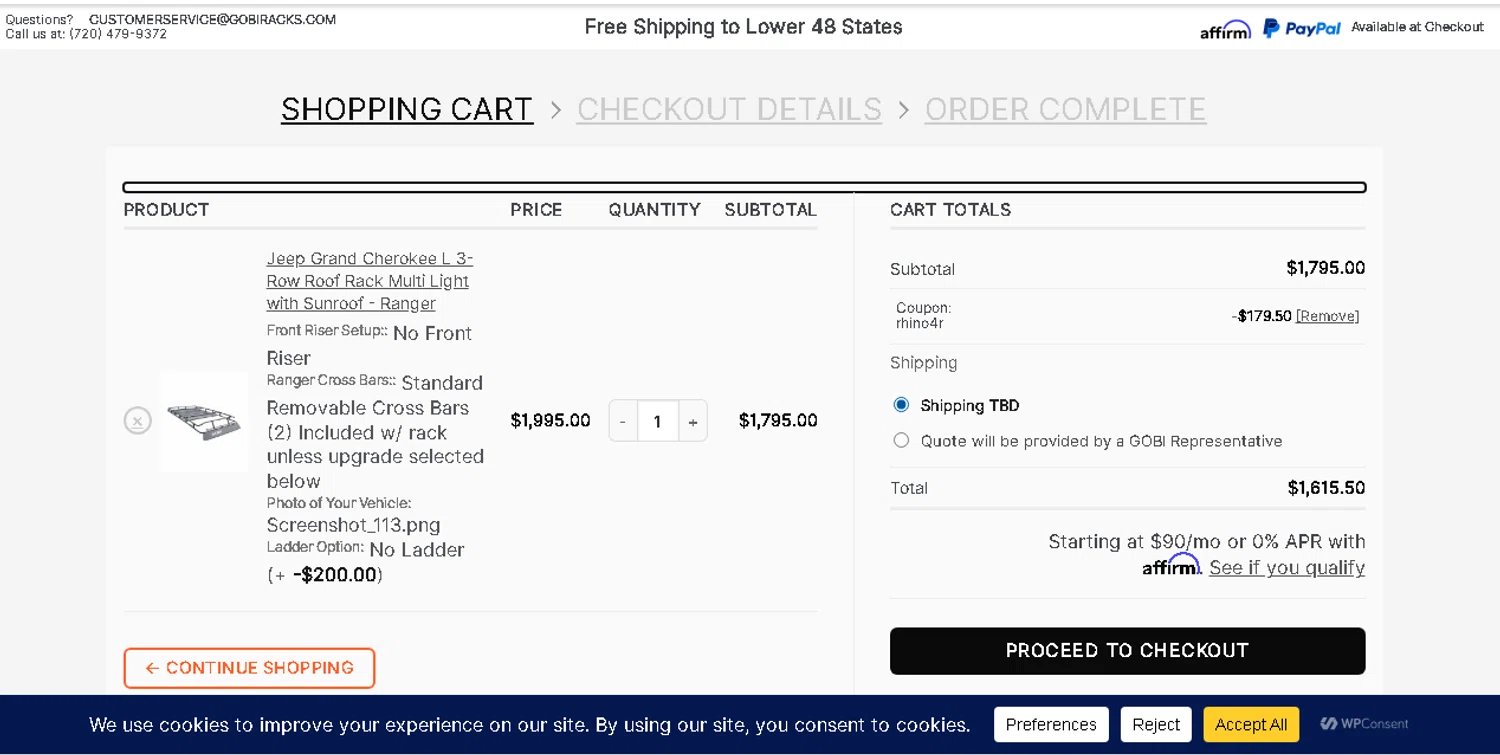This screenshot has height=755, width=1500.
Task: Accept All cookies
Action: pos(1251,724)
